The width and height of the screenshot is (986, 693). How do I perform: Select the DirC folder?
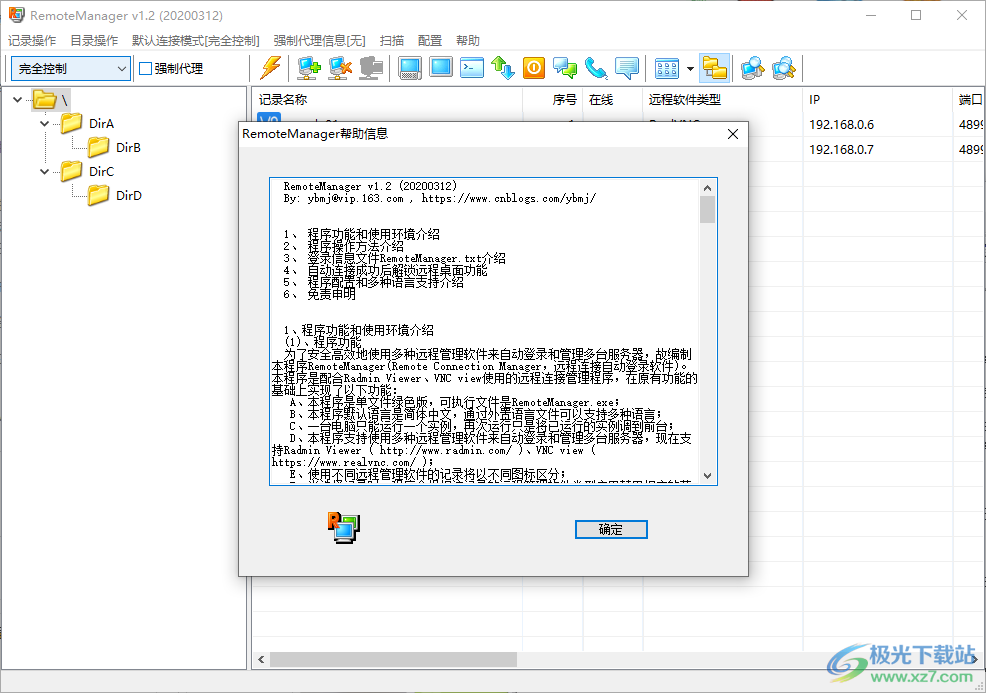[101, 171]
